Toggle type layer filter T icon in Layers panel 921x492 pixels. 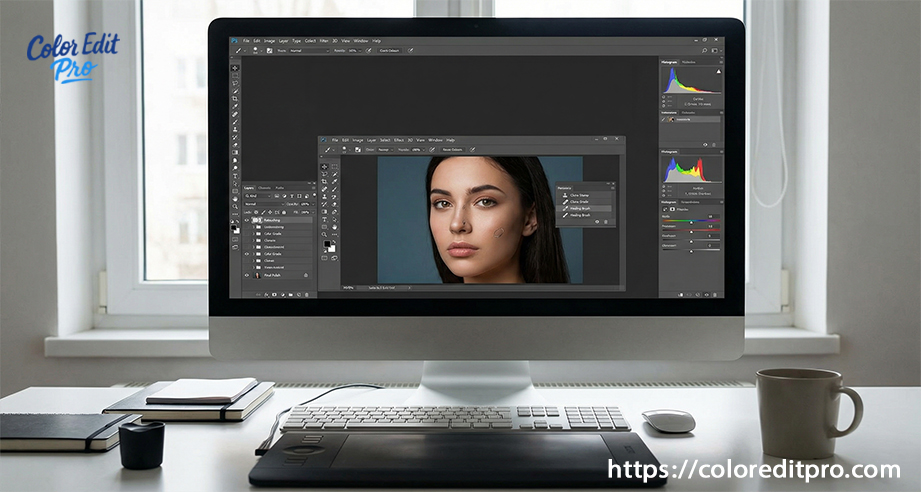tap(292, 196)
